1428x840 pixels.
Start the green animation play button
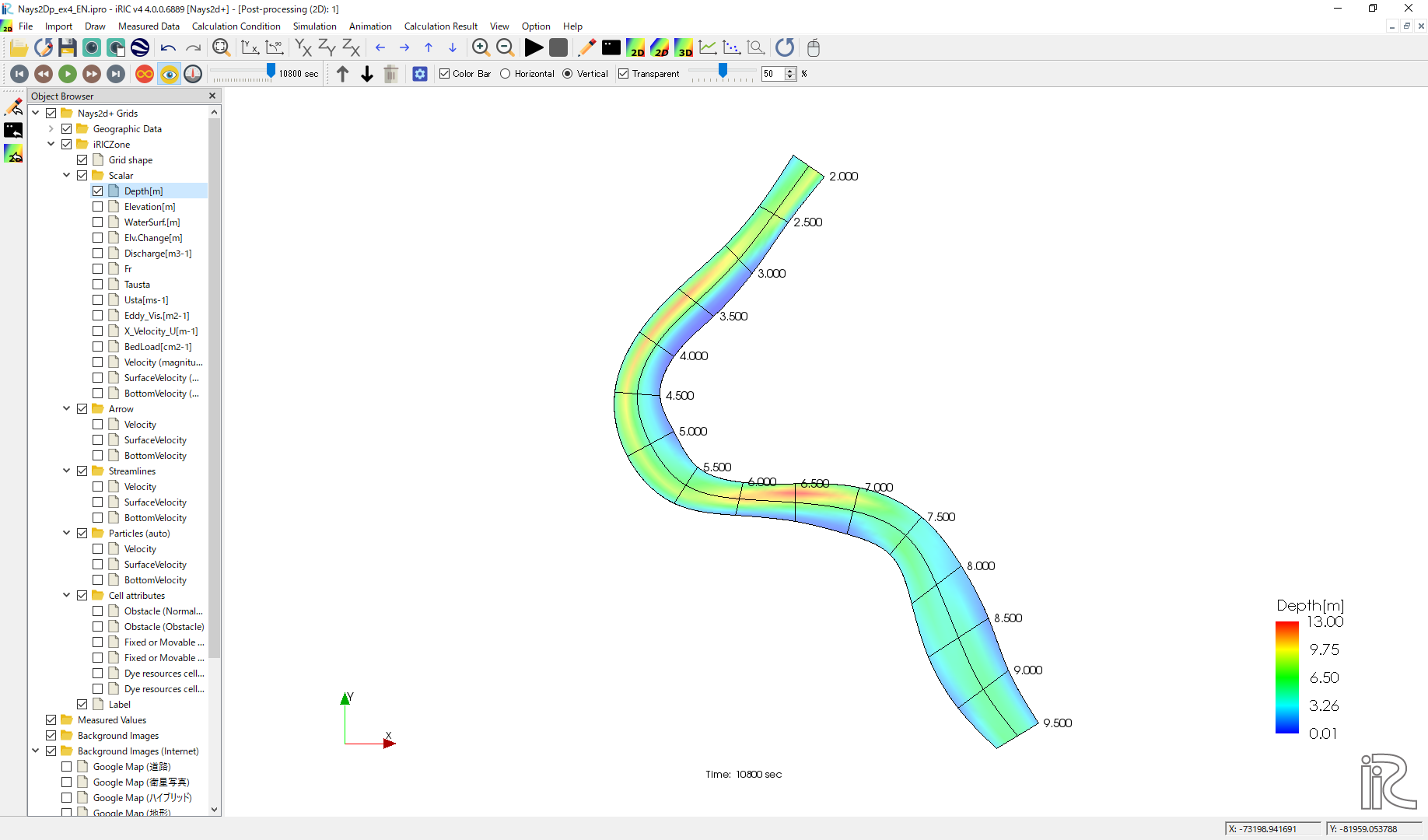click(68, 74)
